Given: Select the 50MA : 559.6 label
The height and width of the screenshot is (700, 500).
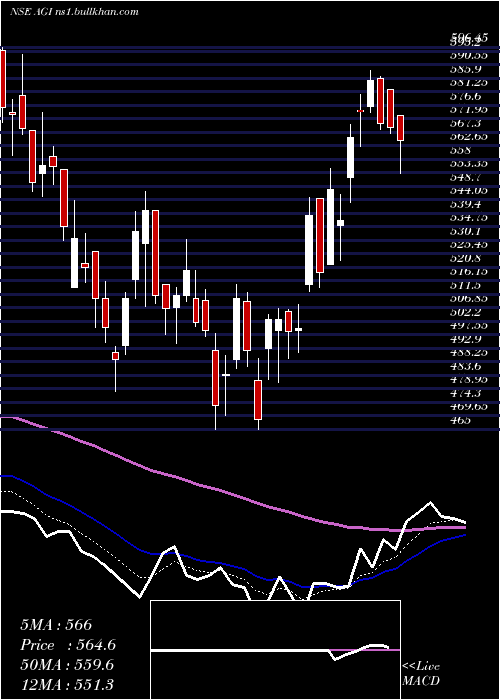Looking at the screenshot, I should [67, 665].
